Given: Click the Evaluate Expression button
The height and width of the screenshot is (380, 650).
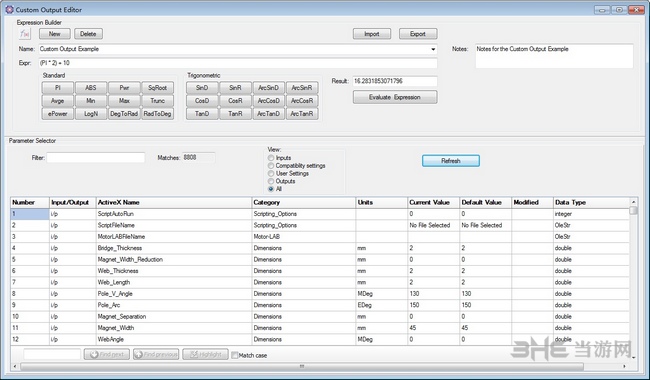Looking at the screenshot, I should pos(395,97).
